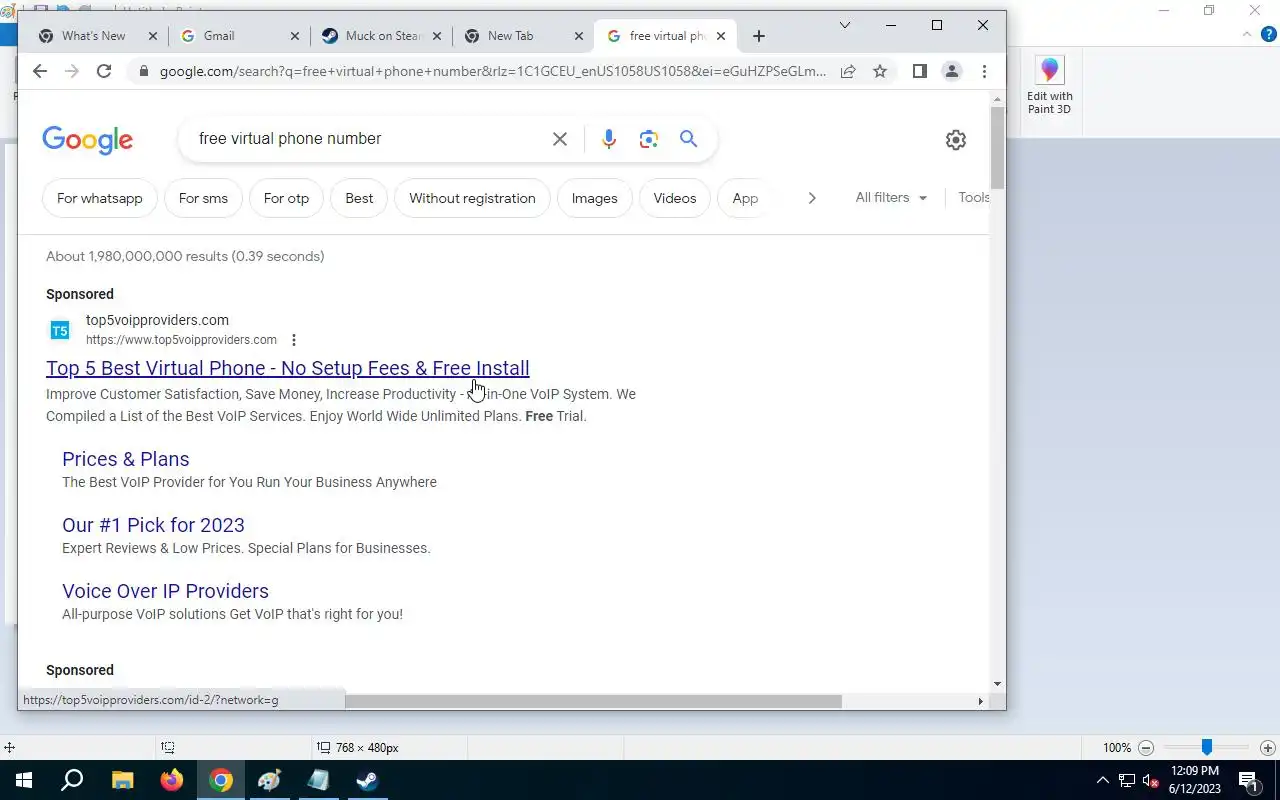Open Our #1 Pick for 2023 link

coord(153,525)
